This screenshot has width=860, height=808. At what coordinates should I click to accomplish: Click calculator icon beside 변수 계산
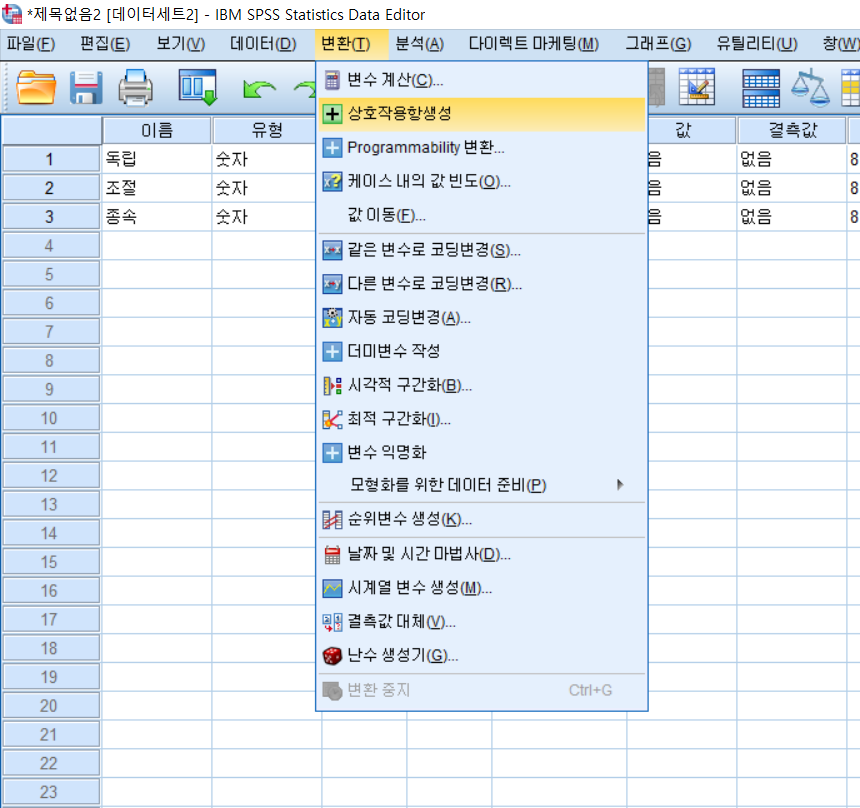[332, 80]
